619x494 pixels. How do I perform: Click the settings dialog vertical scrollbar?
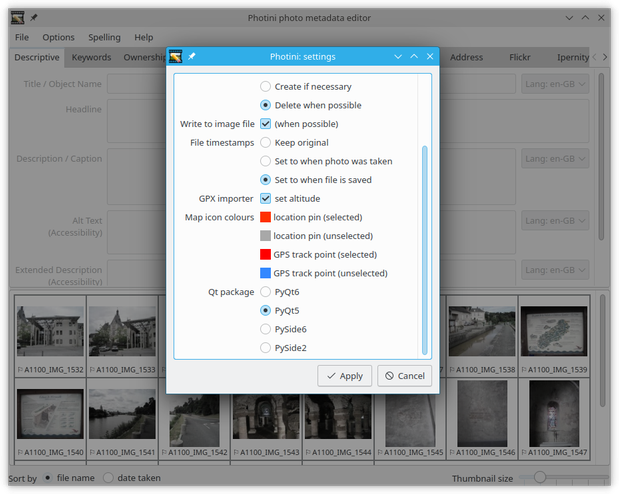coord(425,250)
